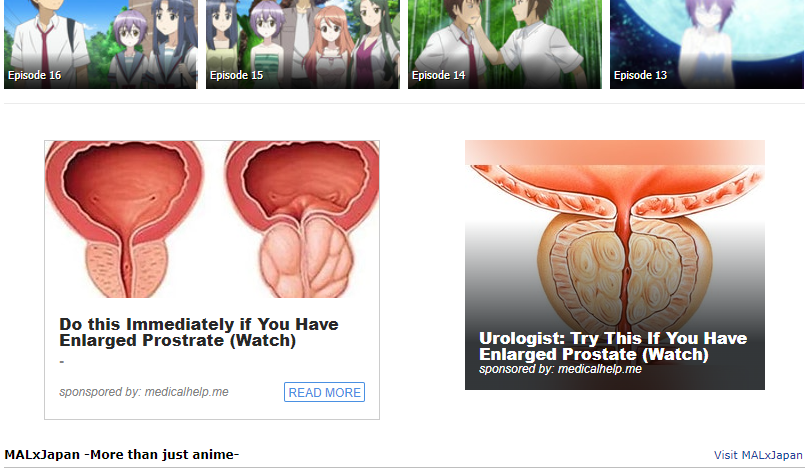Click the 'Episode 16' caption text

(34, 76)
